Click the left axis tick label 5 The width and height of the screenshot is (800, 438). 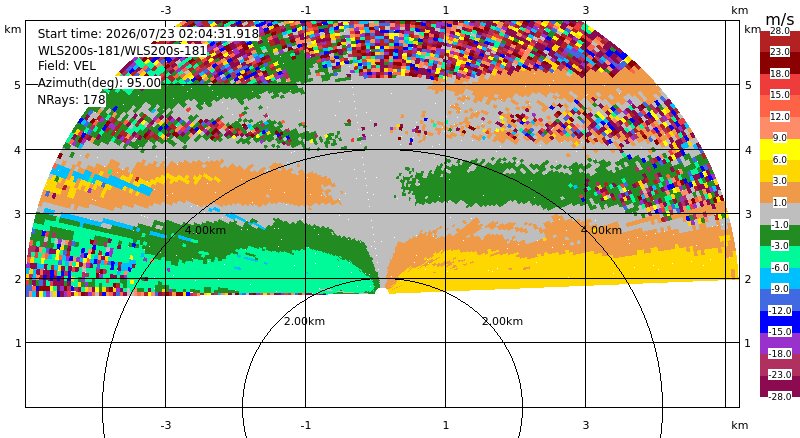click(18, 85)
